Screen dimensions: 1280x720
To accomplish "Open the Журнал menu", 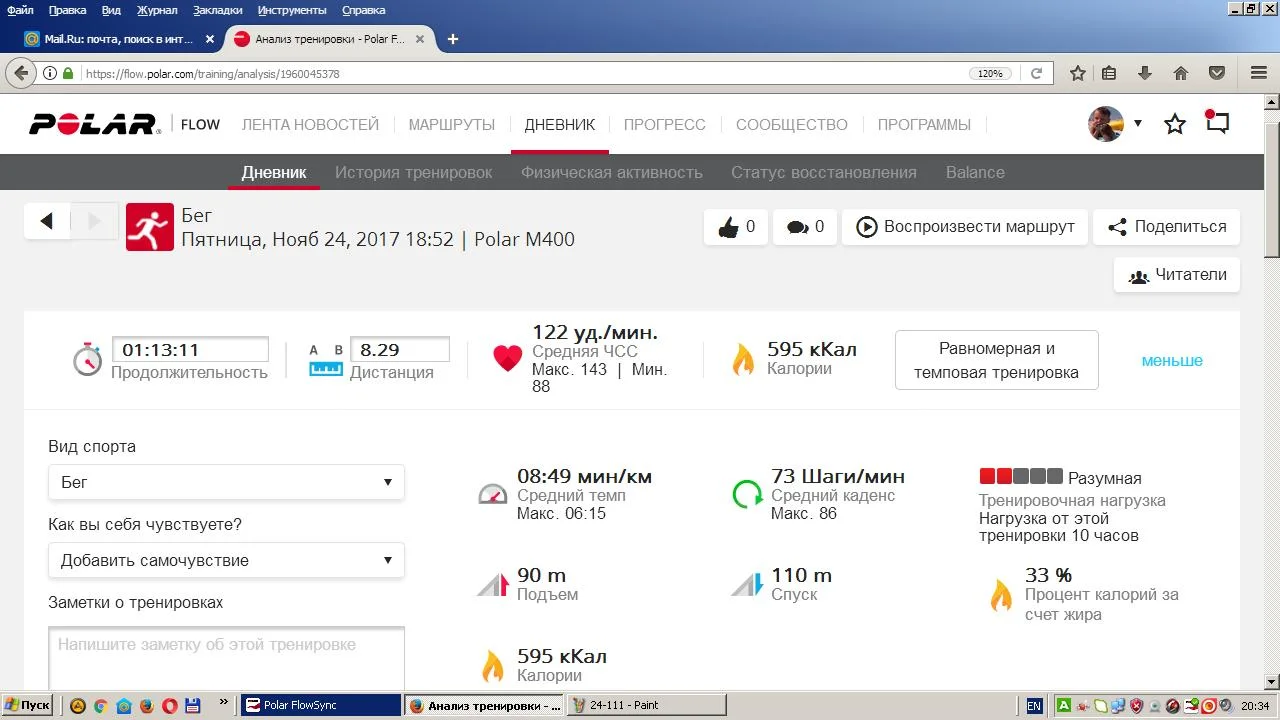I will [x=156, y=10].
